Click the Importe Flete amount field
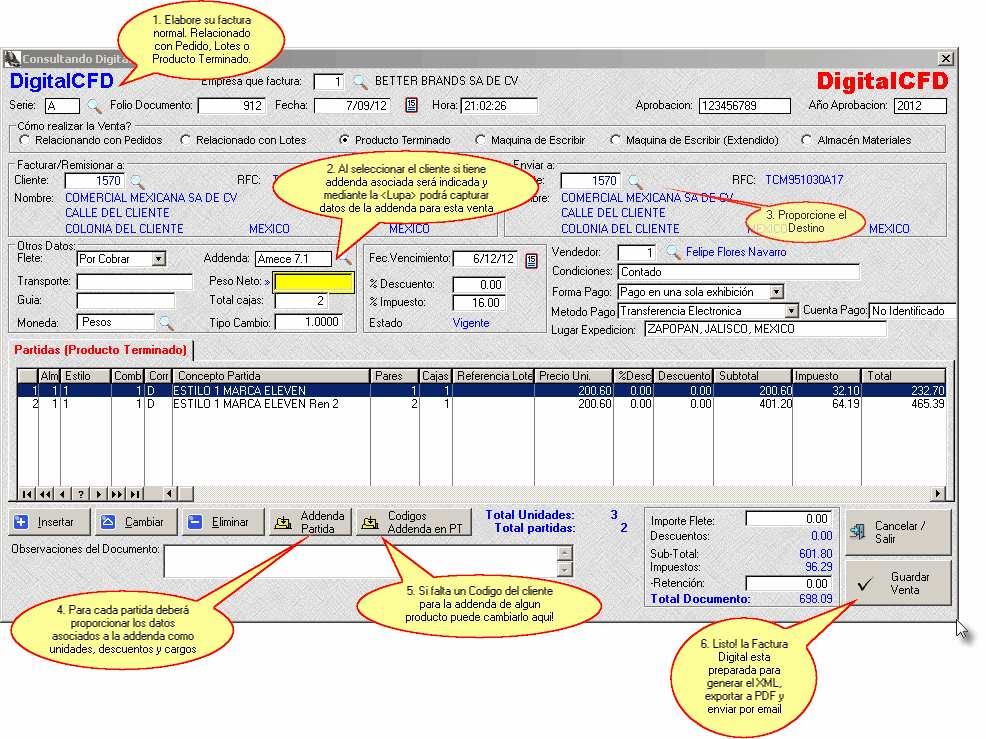 [x=789, y=519]
